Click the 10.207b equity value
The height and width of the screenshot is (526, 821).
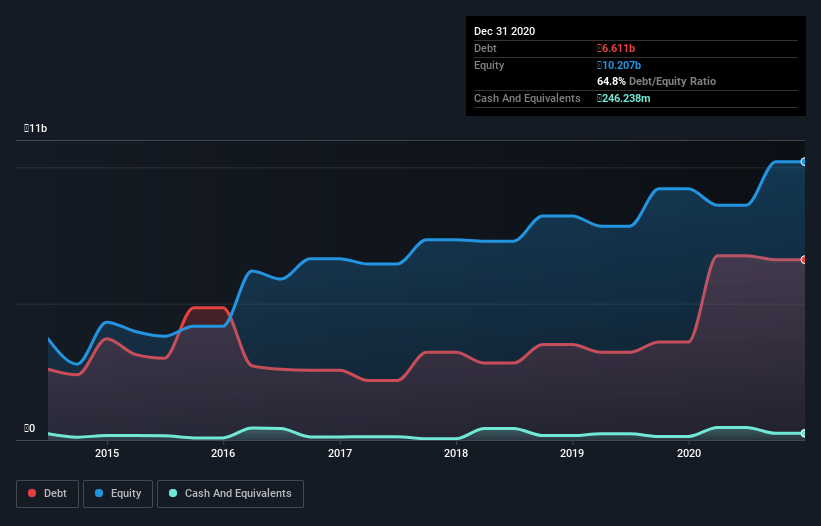(619, 65)
